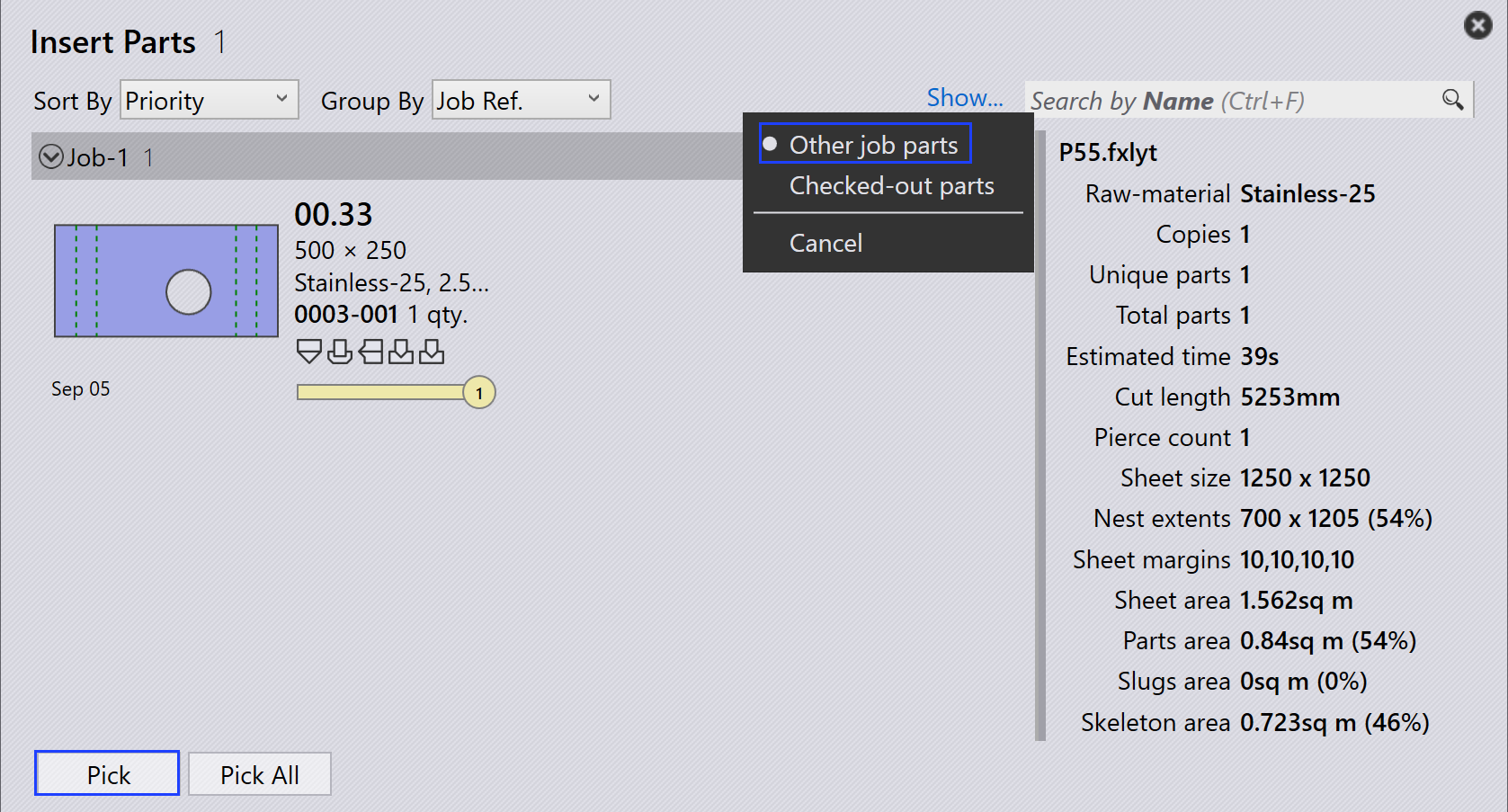The image size is (1508, 812).
Task: Click Cancel in the Show popup menu
Action: click(825, 243)
